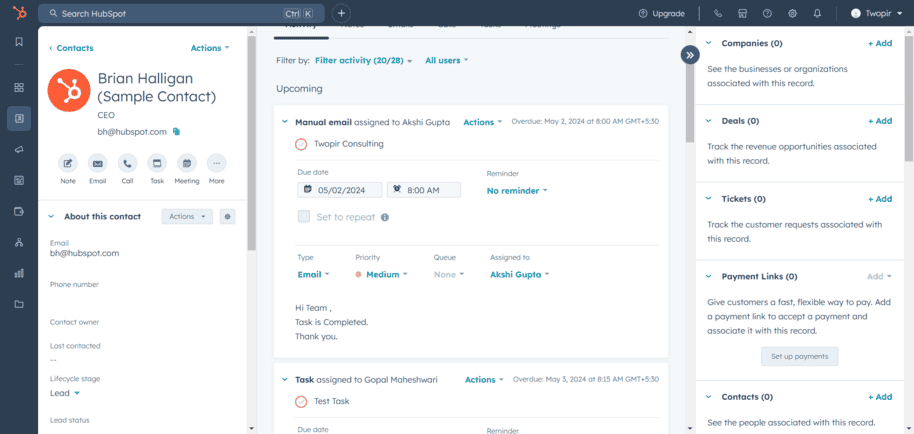The height and width of the screenshot is (434, 914).
Task: Collapse the Companies (0) section
Action: (x=708, y=43)
